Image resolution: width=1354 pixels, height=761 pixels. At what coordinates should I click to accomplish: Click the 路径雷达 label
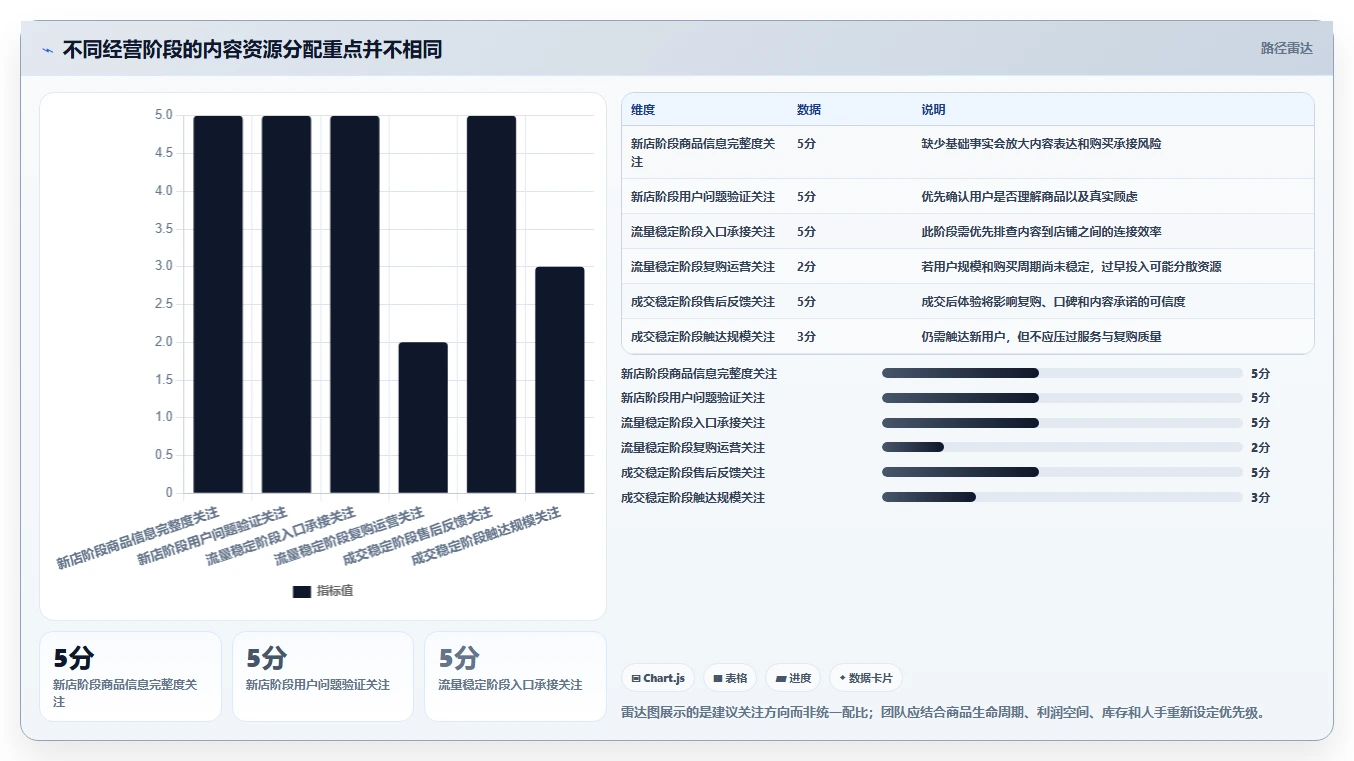[1286, 48]
